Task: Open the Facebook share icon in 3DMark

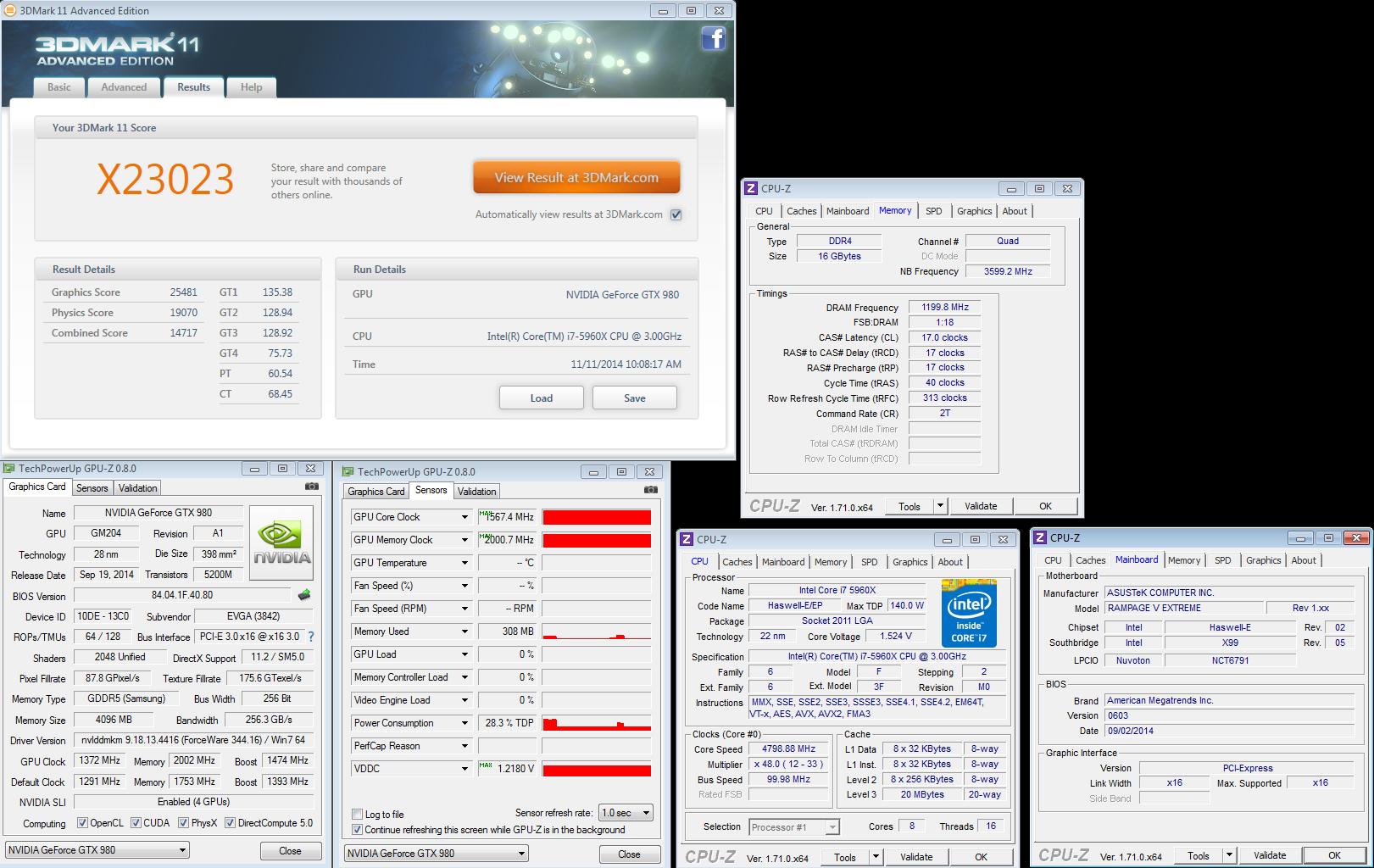Action: pyautogui.click(x=714, y=38)
